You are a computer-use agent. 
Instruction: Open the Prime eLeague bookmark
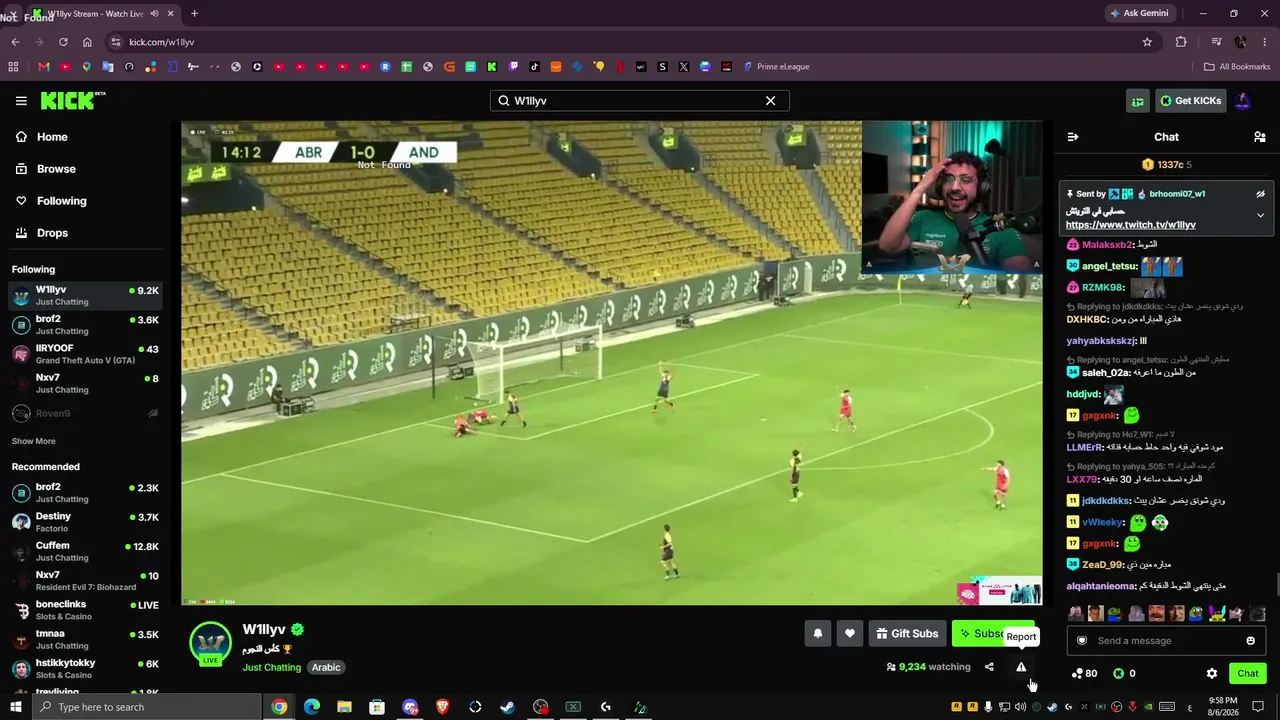tap(776, 67)
